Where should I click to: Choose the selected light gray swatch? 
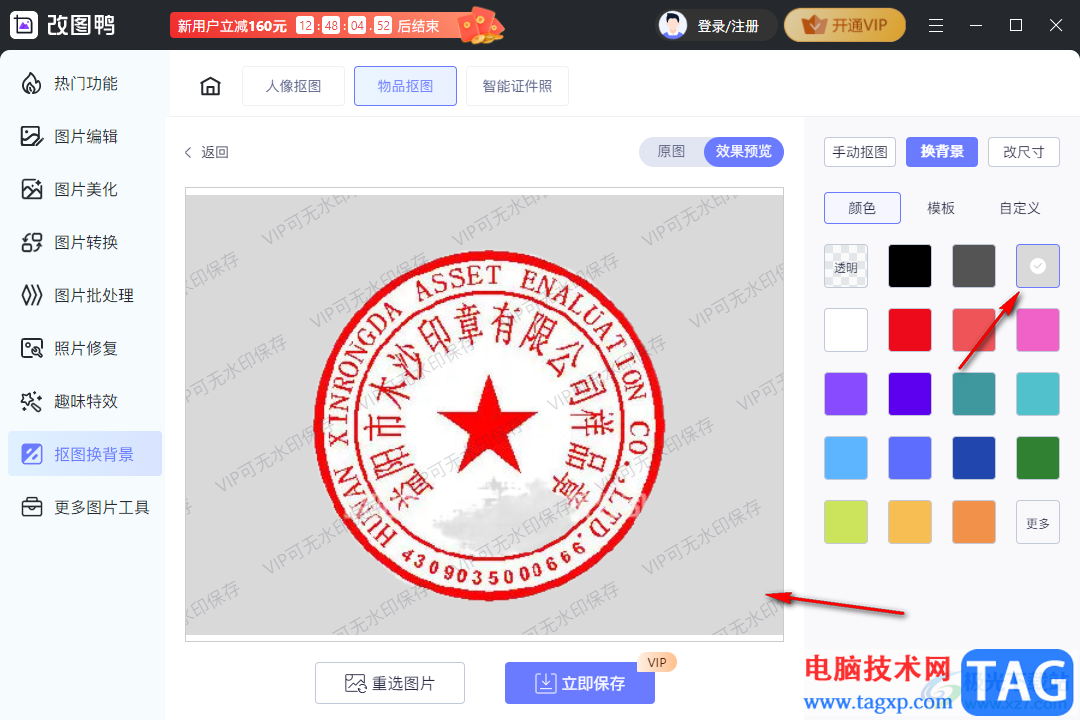(1038, 266)
